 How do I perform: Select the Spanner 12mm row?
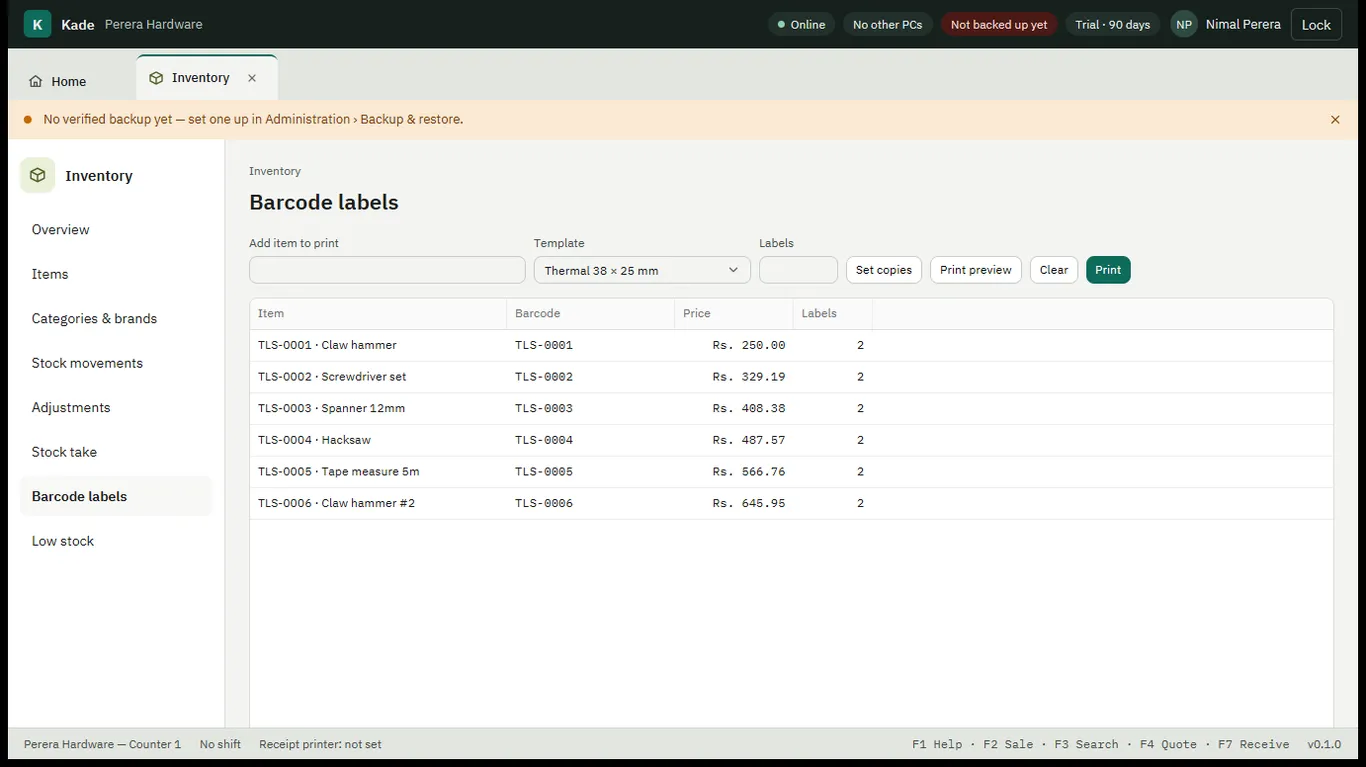click(791, 408)
